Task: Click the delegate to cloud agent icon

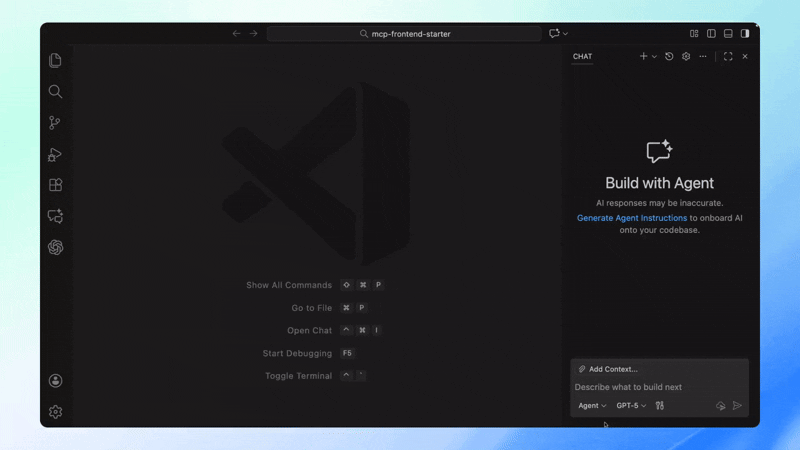Action: (x=720, y=406)
